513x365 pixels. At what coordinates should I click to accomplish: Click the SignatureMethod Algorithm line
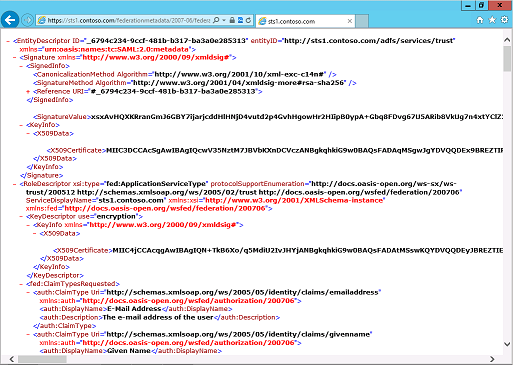(195, 83)
